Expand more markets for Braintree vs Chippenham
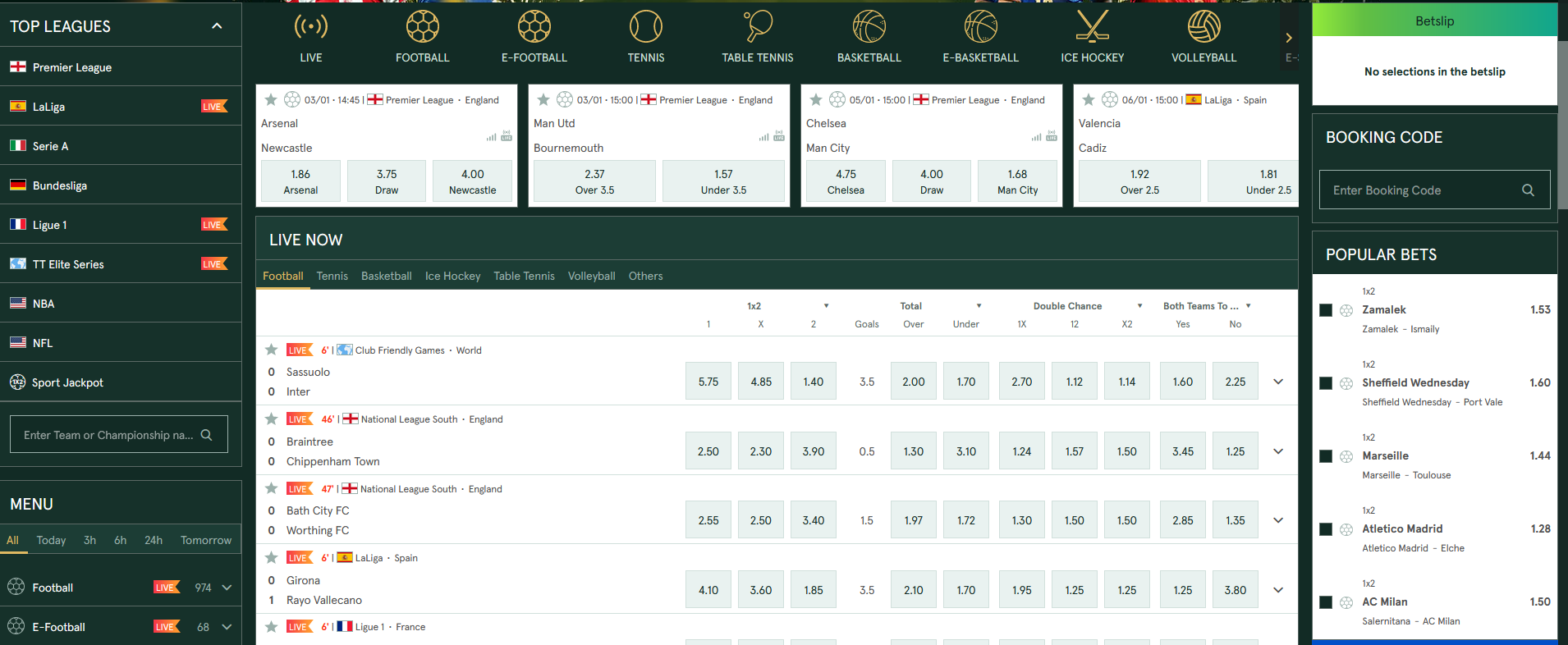Image resolution: width=1568 pixels, height=645 pixels. pyautogui.click(x=1278, y=451)
